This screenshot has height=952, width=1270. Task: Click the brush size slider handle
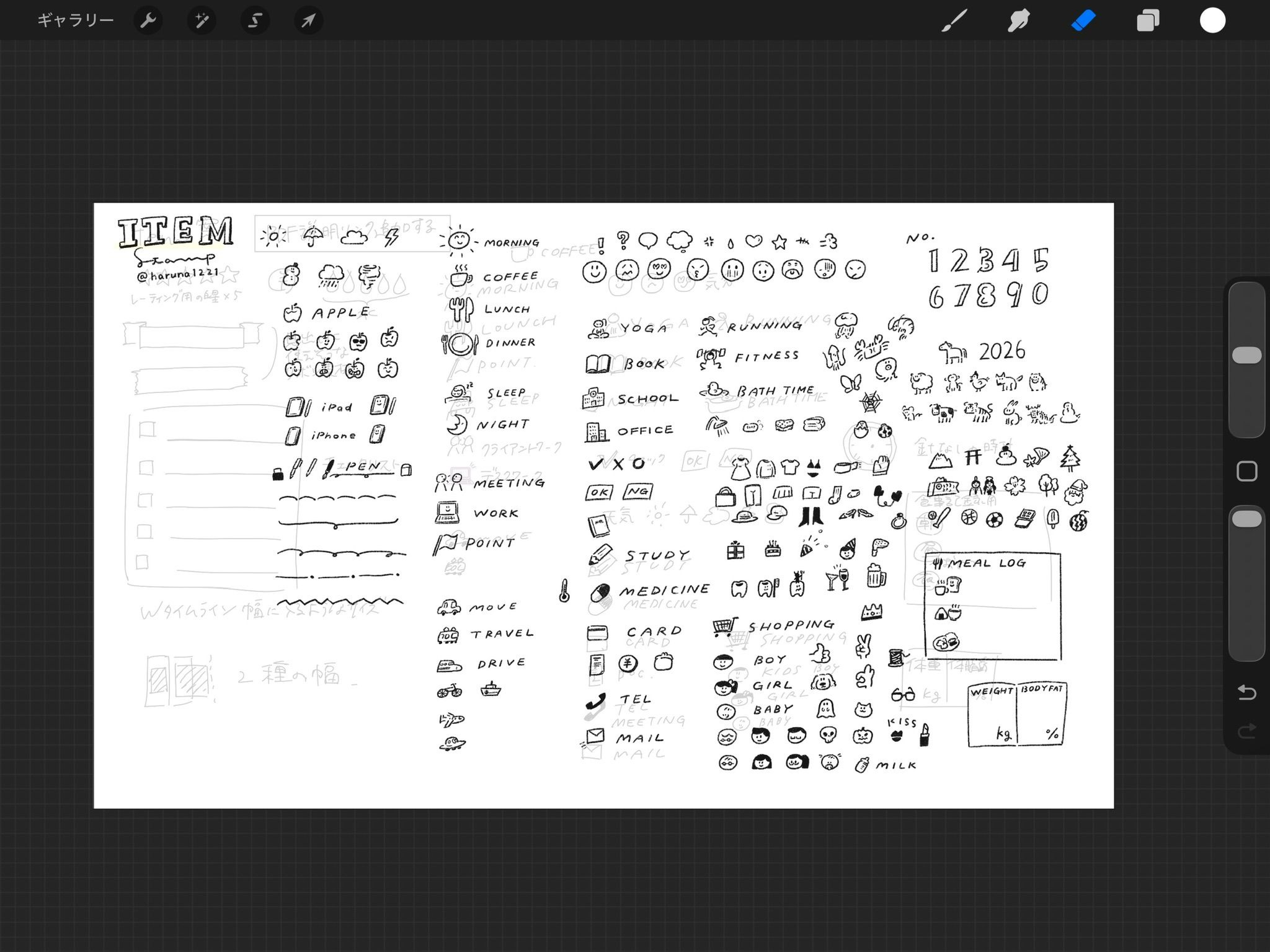point(1246,355)
